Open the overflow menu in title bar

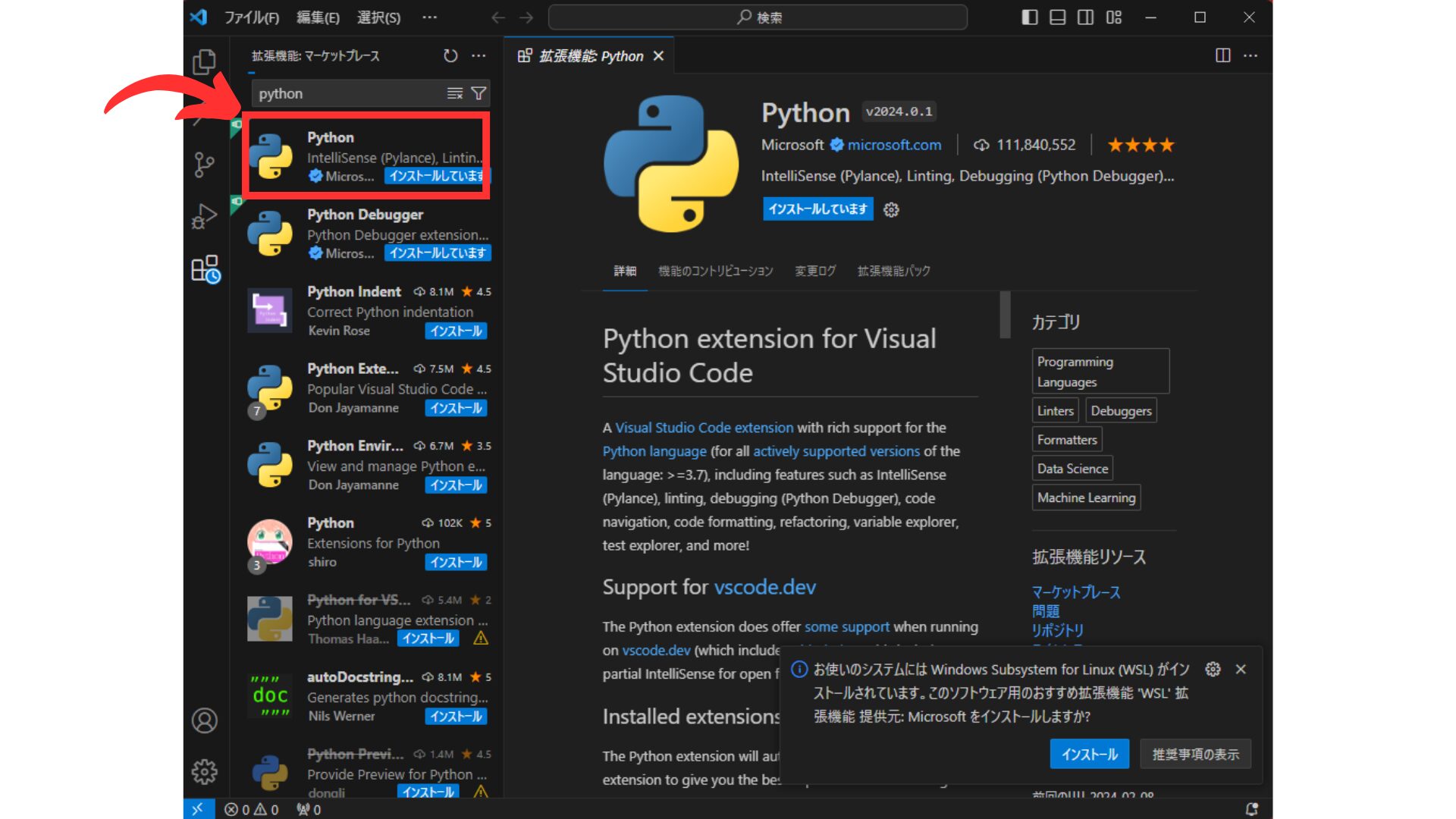tap(430, 17)
